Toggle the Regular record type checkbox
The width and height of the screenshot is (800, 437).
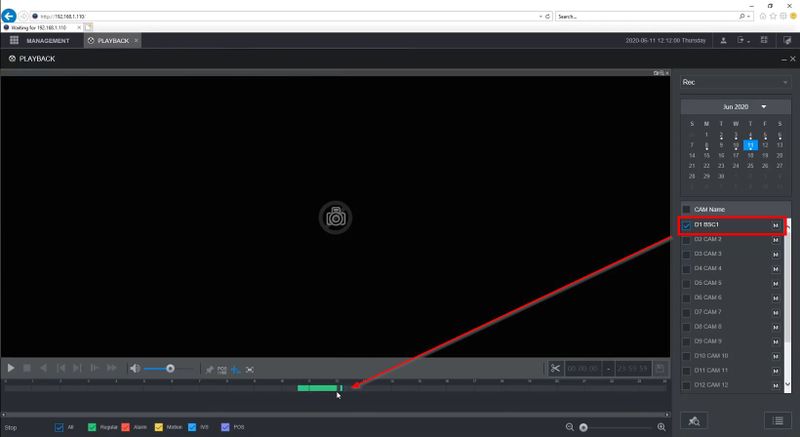pos(92,427)
